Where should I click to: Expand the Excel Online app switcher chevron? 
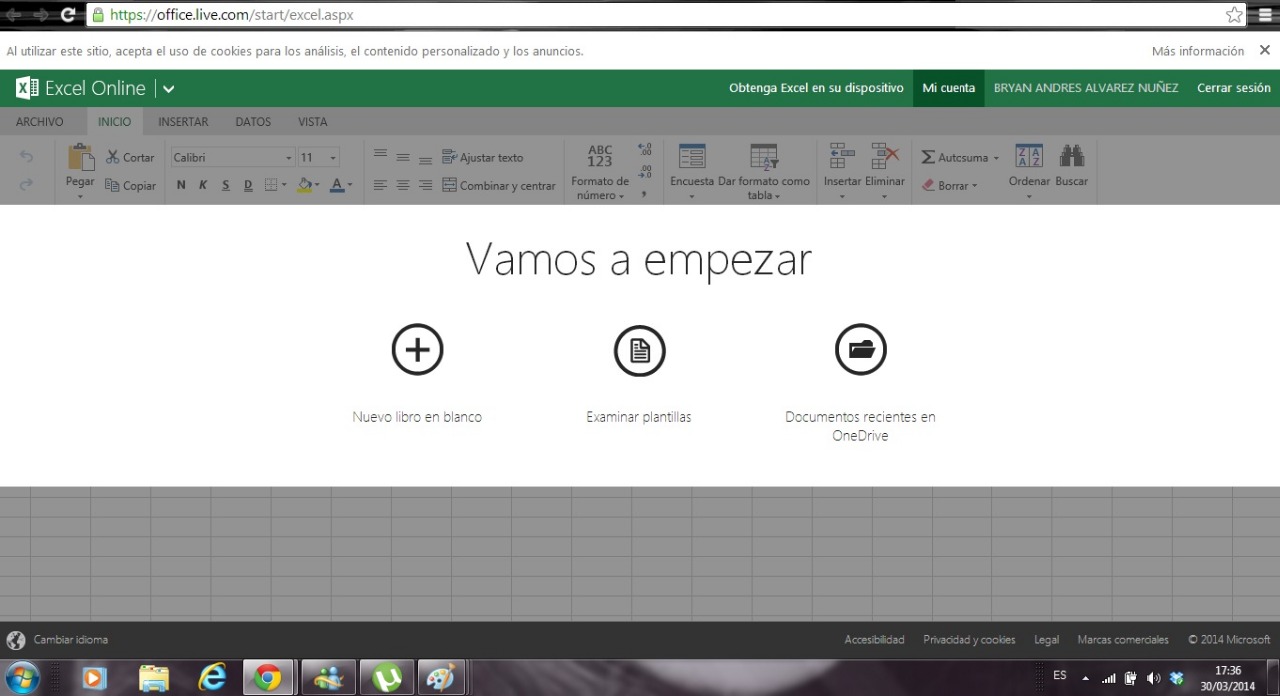169,89
